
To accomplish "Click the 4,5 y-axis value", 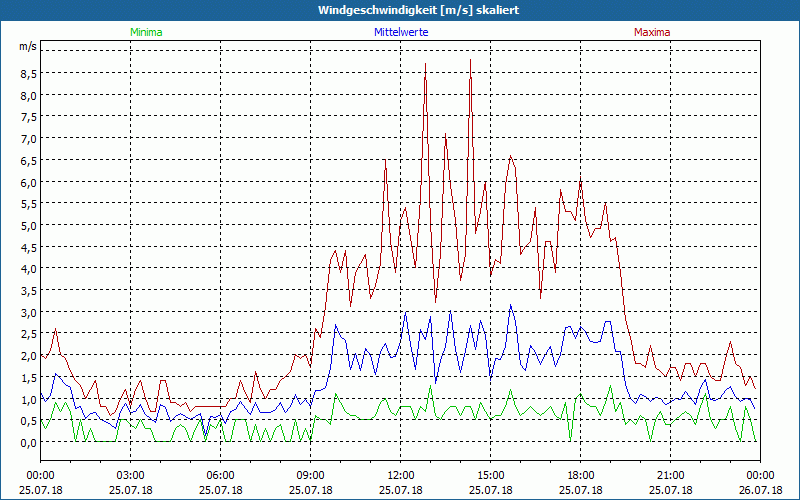I will 28,247.
